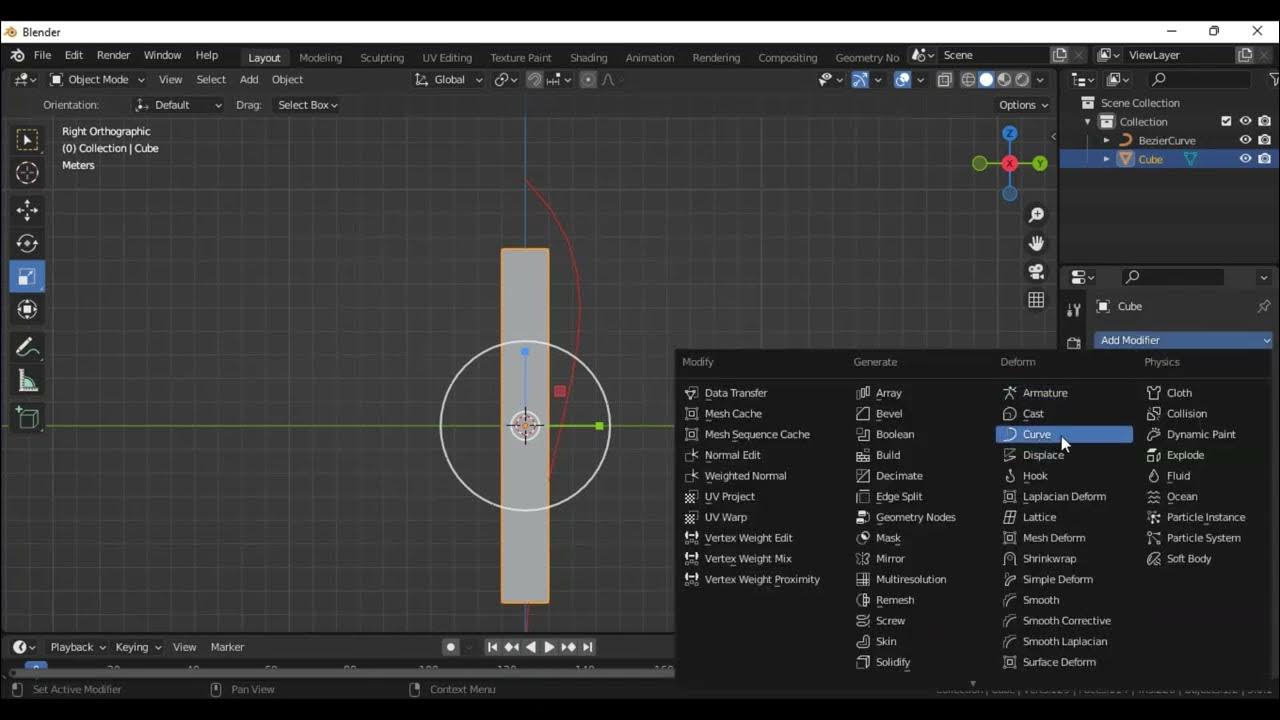Disable Cube in renders camera icon
The image size is (1280, 720).
[1265, 159]
